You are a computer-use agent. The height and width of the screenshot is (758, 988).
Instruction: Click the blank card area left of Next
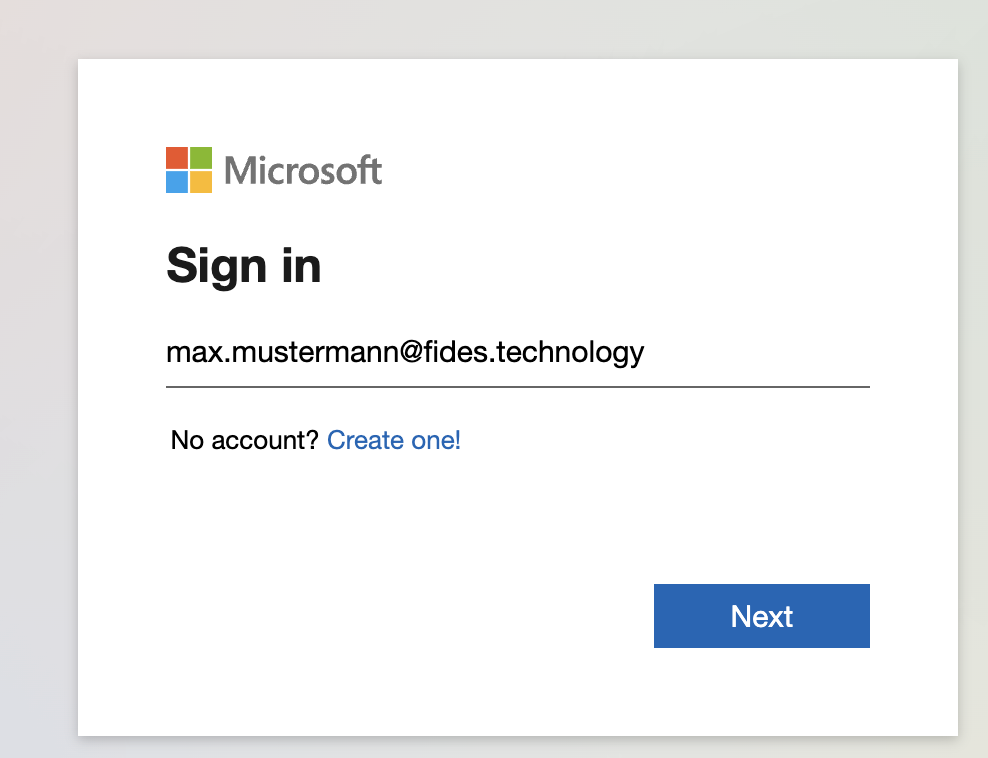(400, 616)
